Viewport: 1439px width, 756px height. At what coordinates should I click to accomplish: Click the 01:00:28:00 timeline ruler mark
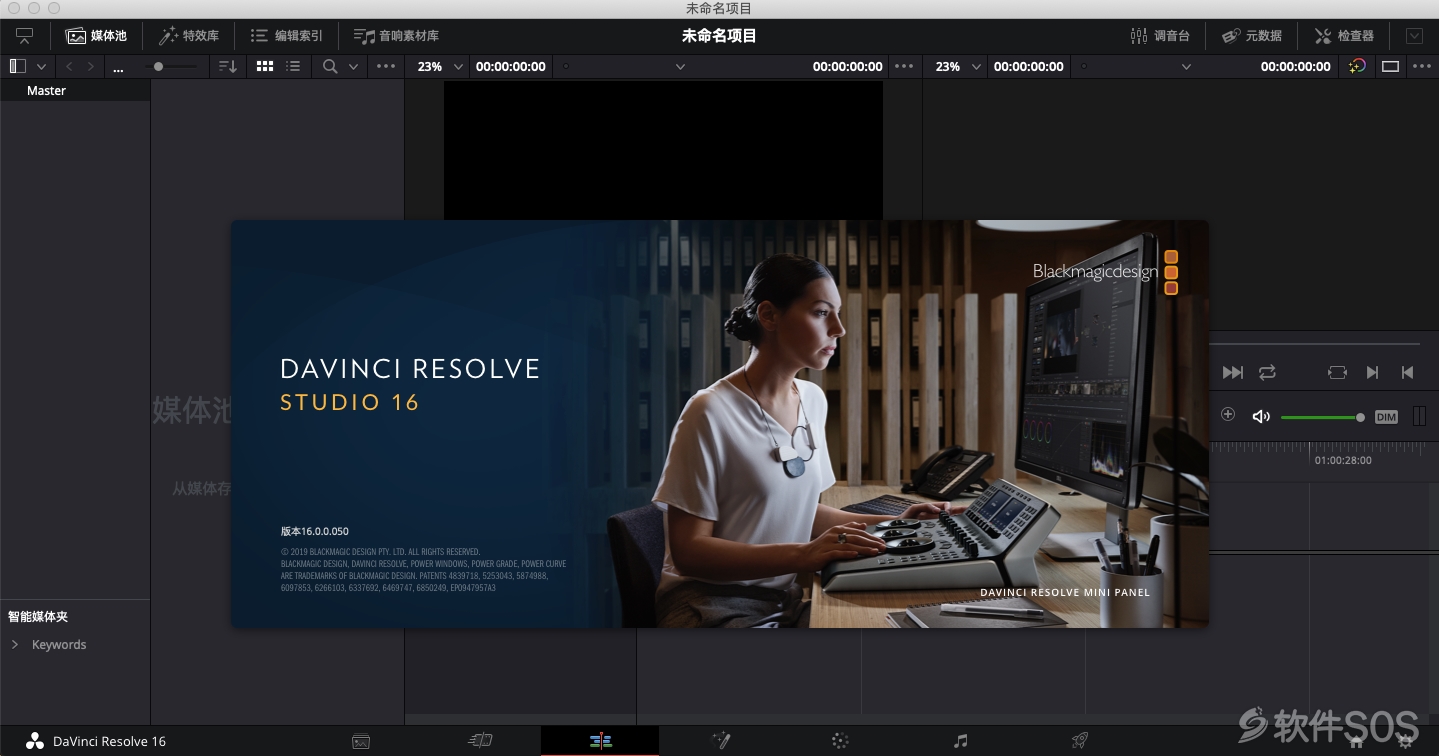(1343, 461)
